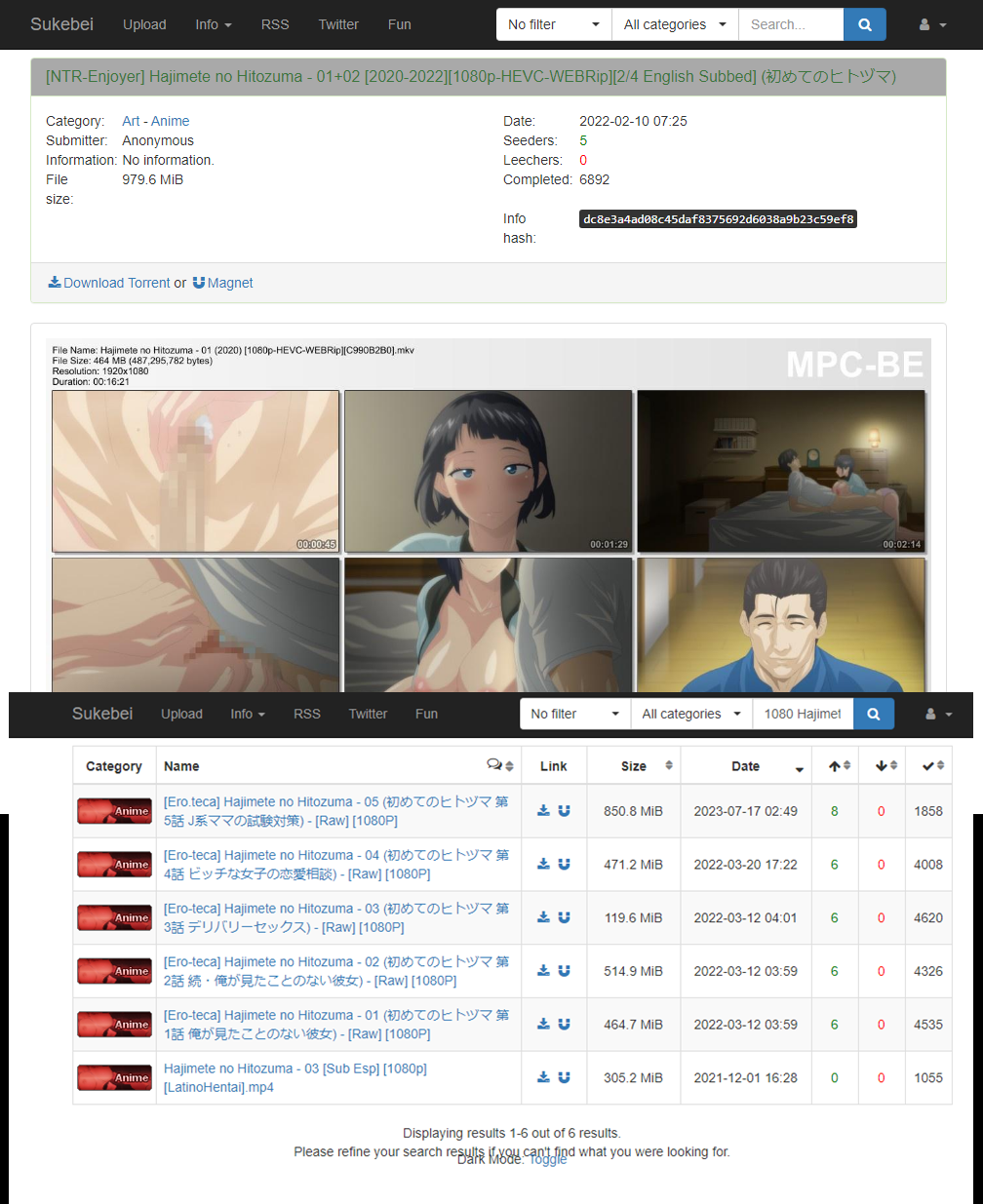
Task: Open the '[Ero-teca] Hajimete no Hitozuma - 01' result
Action: click(x=336, y=1025)
